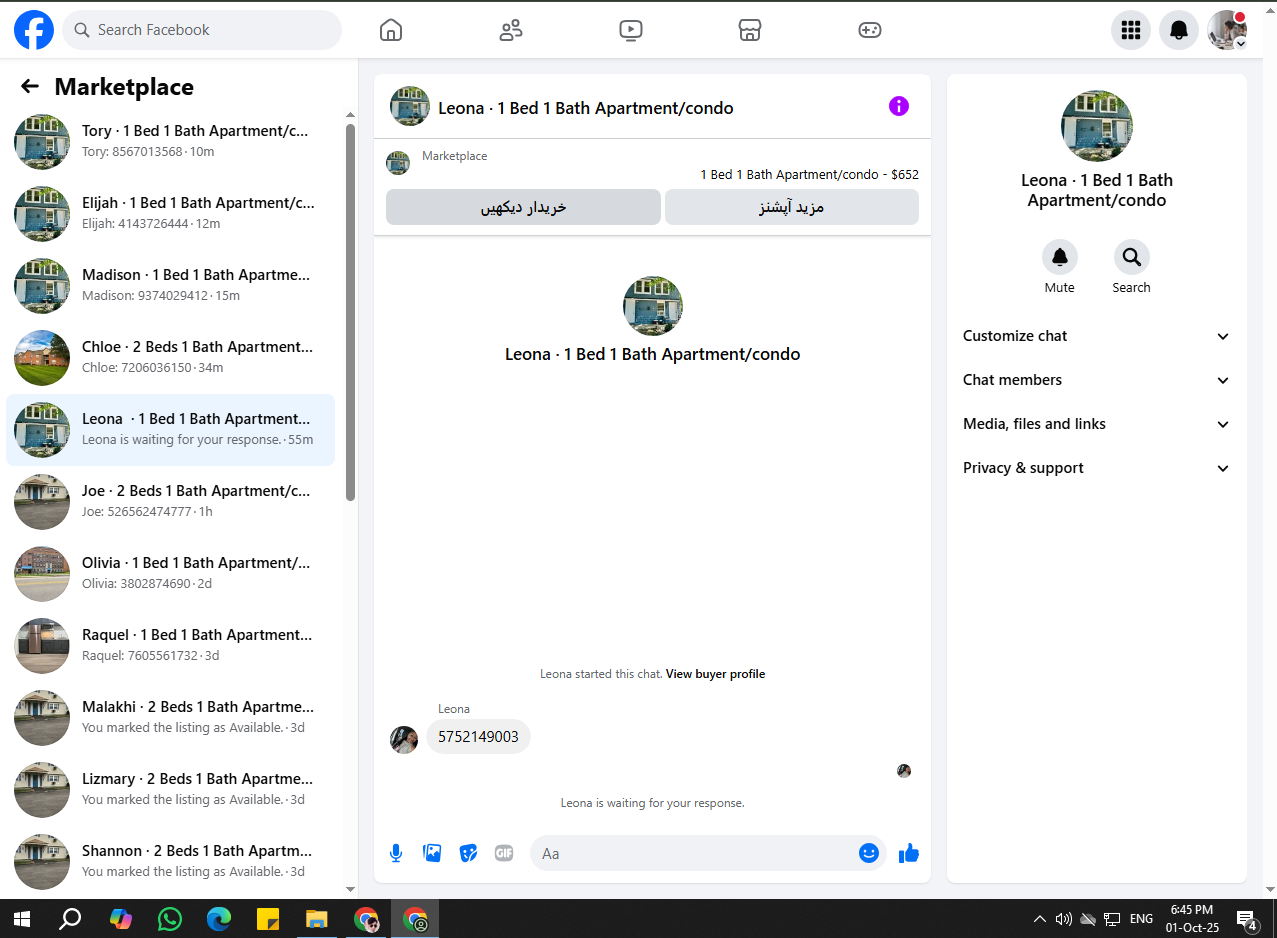1277x938 pixels.
Task: Click the مزید آپشنز button
Action: 792,207
